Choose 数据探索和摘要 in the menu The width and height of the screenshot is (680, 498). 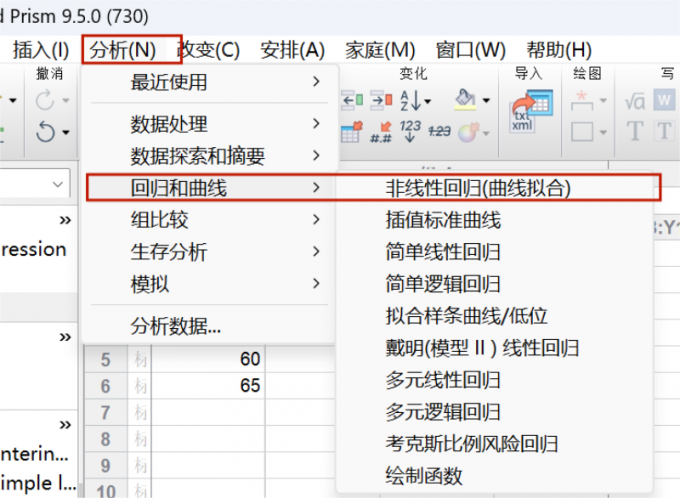click(210, 156)
